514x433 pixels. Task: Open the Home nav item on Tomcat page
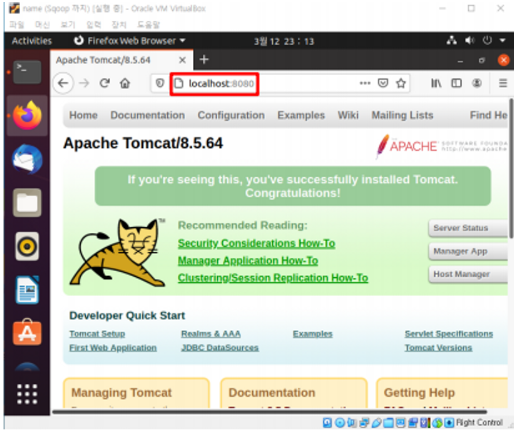point(83,115)
